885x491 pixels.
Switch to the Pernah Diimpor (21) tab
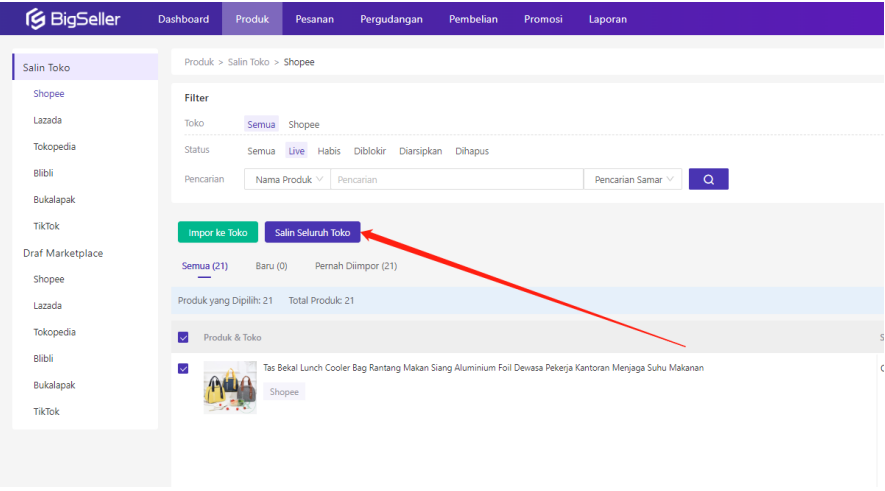(x=355, y=266)
